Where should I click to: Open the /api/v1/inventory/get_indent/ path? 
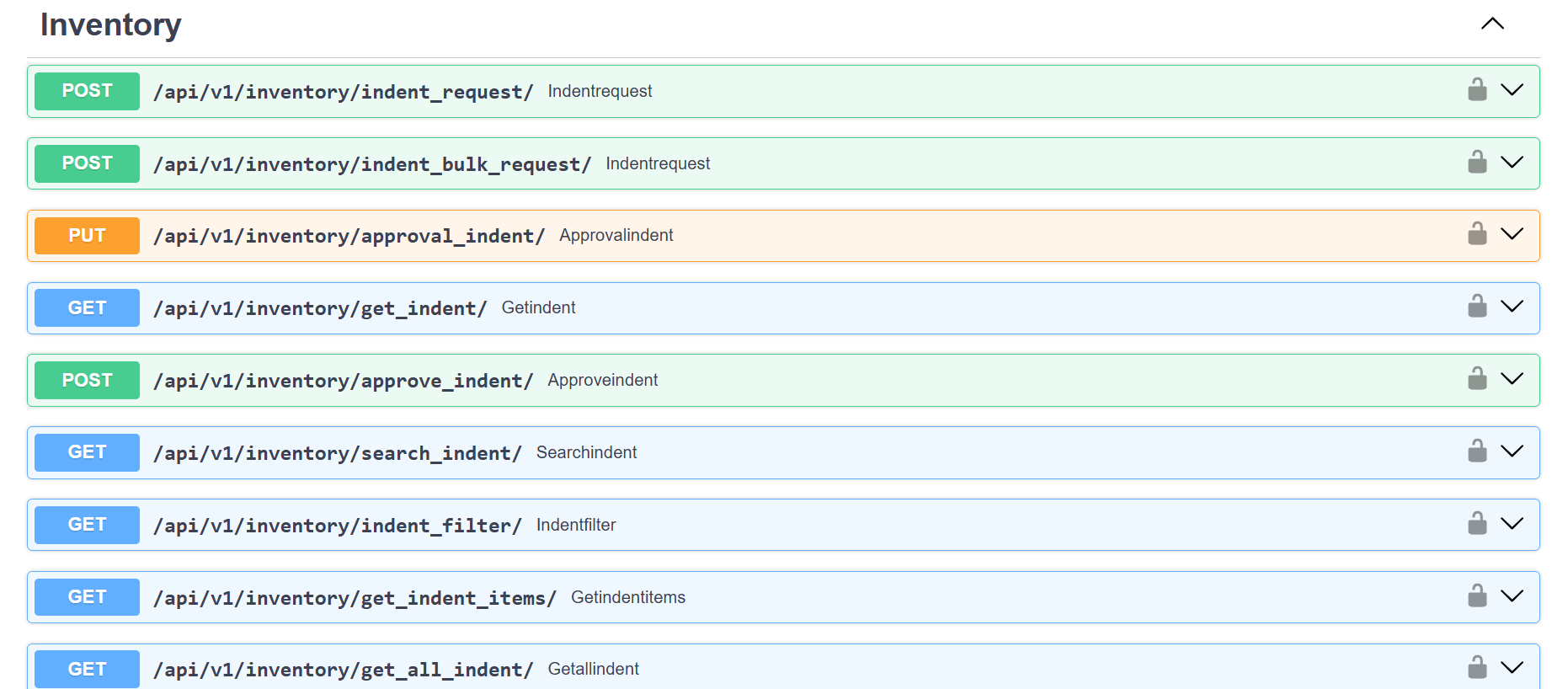coord(320,308)
